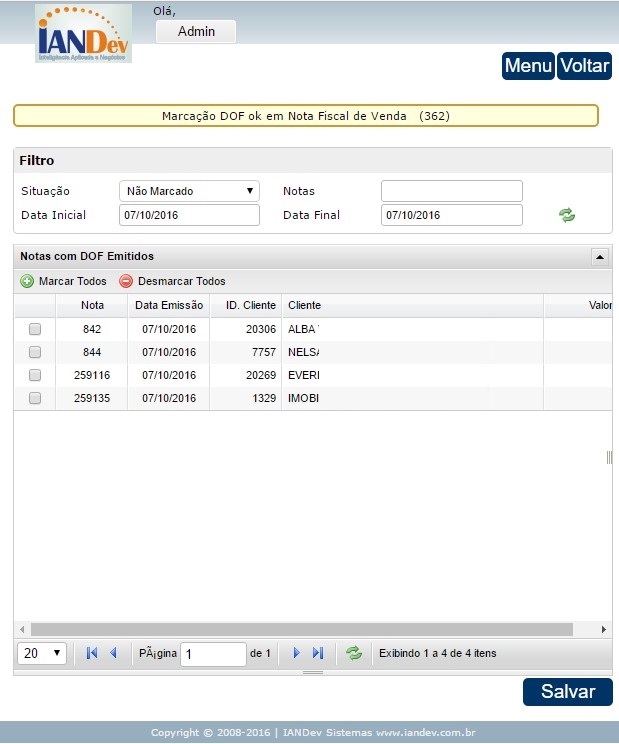Reload grid with pager refresh icon
The width and height of the screenshot is (619, 744).
coord(354,653)
